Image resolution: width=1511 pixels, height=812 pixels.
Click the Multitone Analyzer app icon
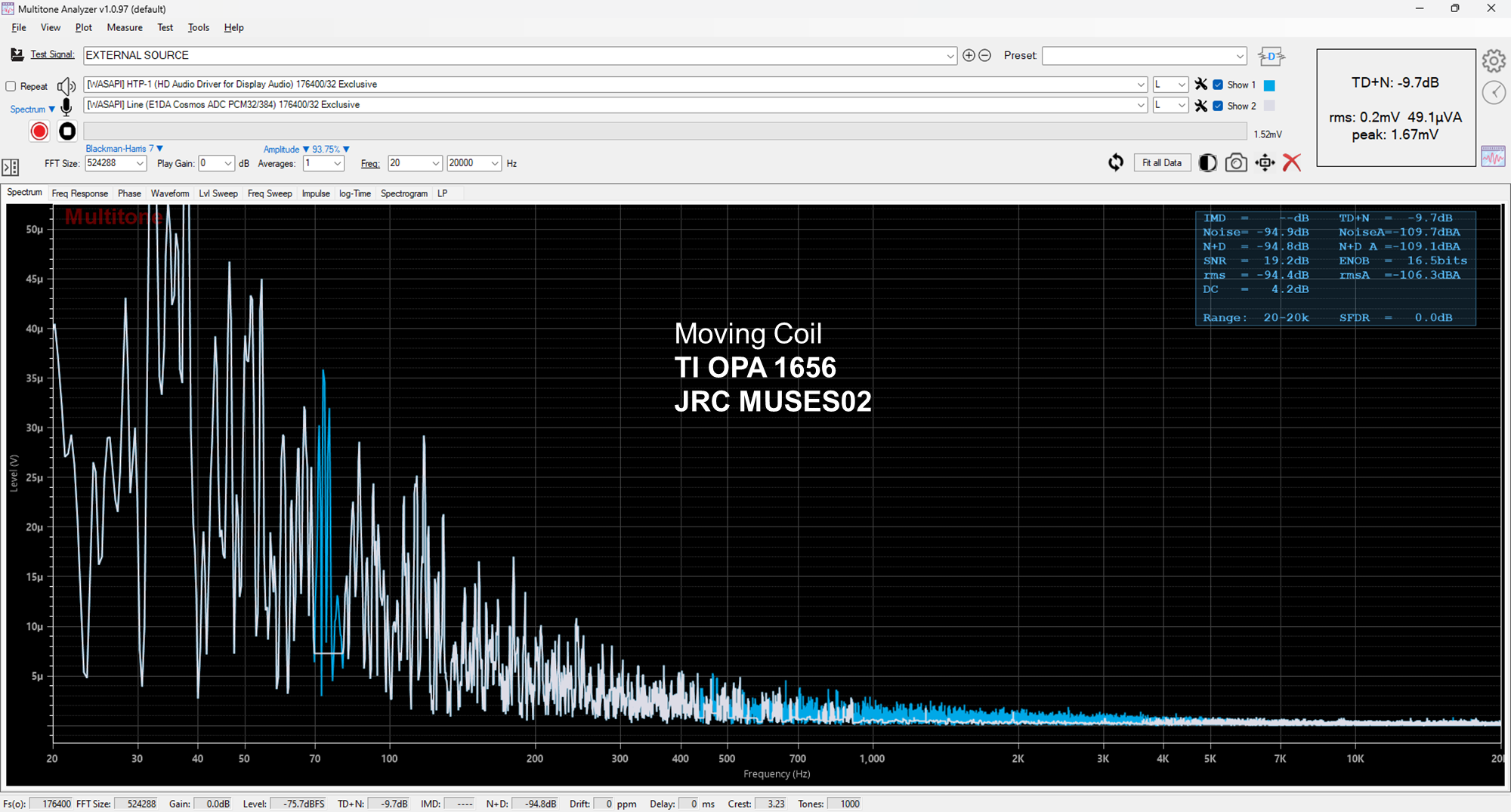point(8,8)
